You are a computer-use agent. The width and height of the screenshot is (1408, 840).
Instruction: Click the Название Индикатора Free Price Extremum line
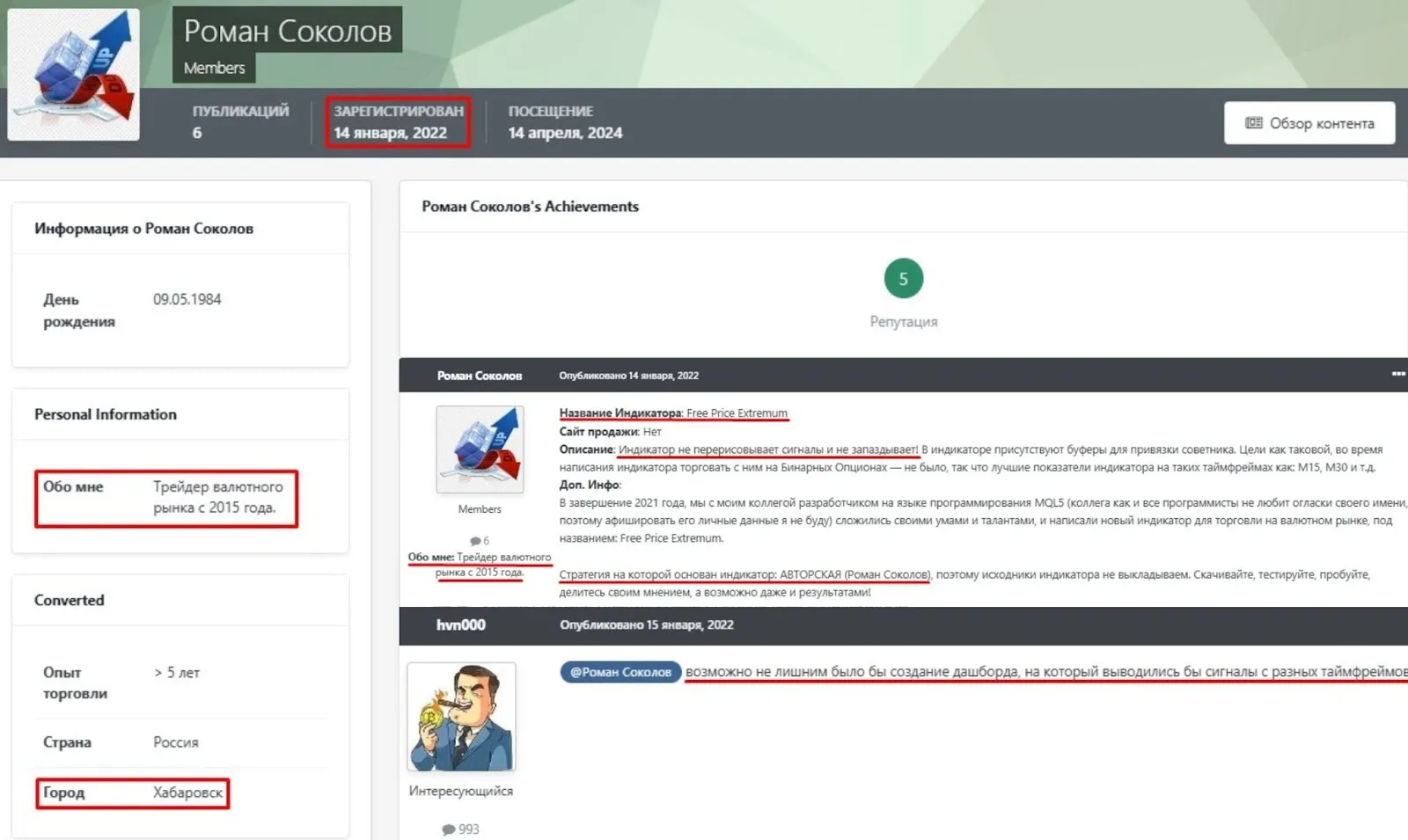[x=673, y=413]
